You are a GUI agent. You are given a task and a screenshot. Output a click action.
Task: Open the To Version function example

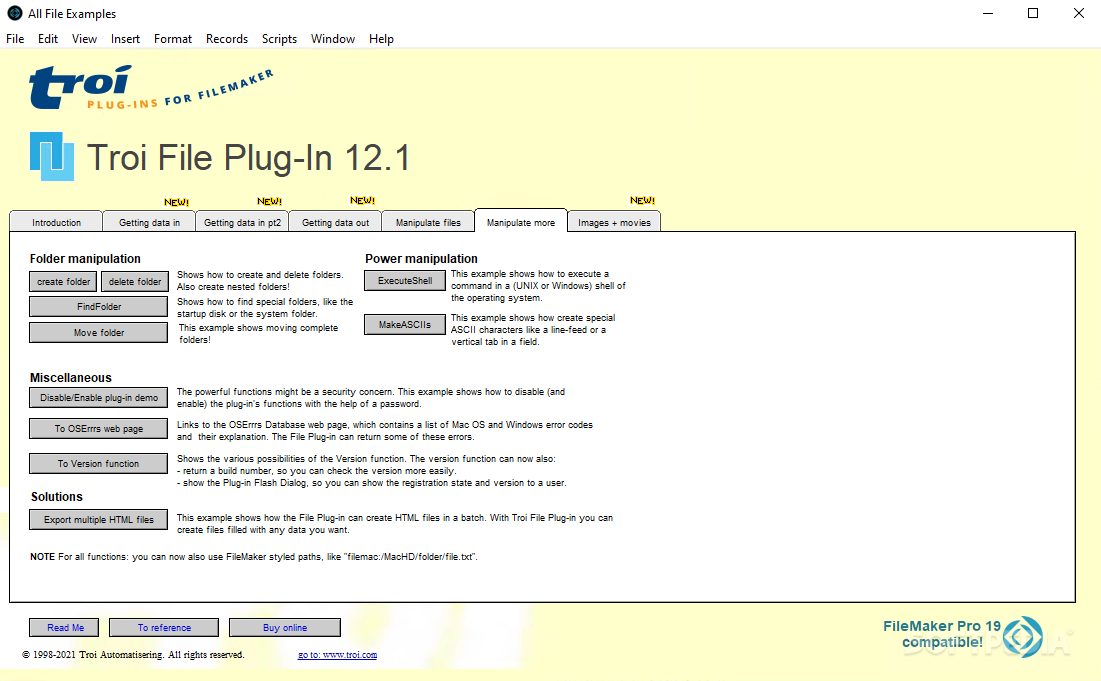[x=98, y=463]
